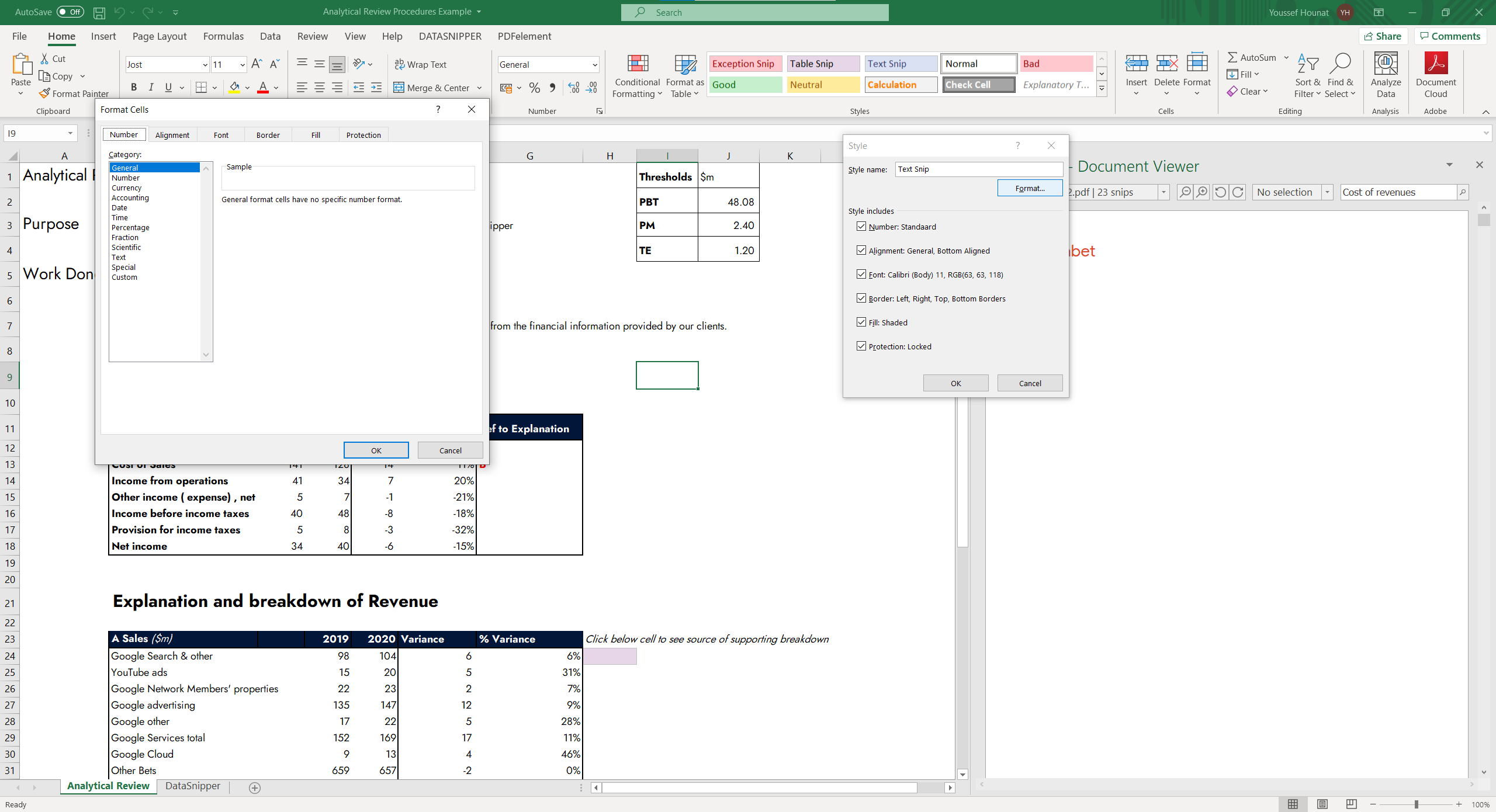Open the Insert ribbon tab

click(103, 36)
